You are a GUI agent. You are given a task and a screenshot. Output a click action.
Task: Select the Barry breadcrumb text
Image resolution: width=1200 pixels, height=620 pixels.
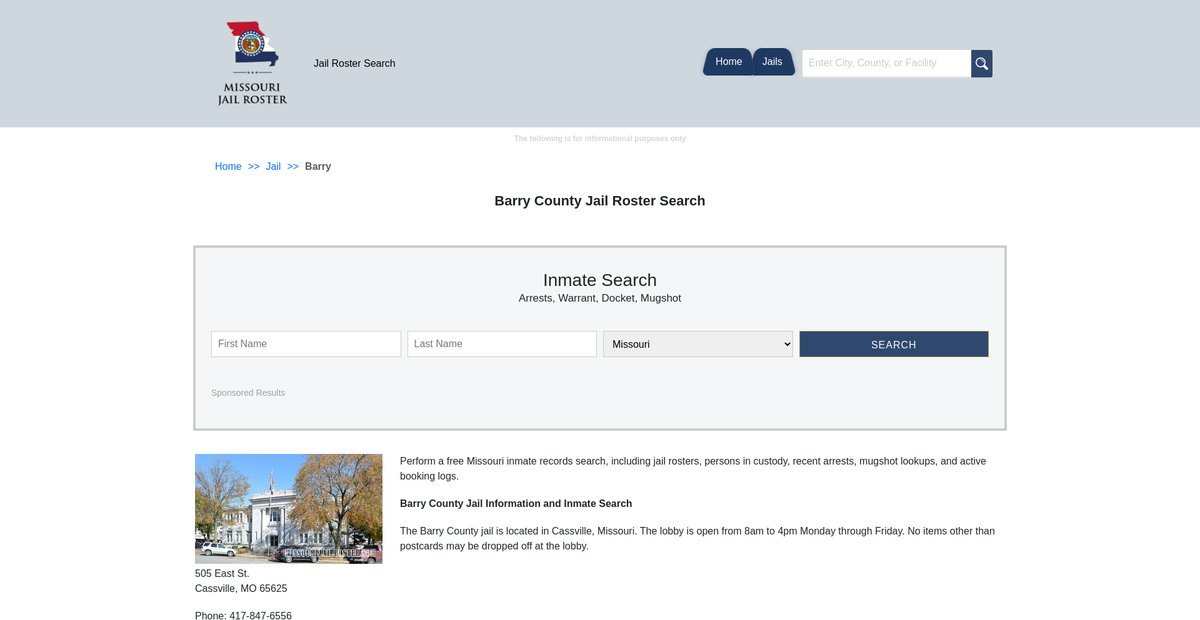click(318, 167)
